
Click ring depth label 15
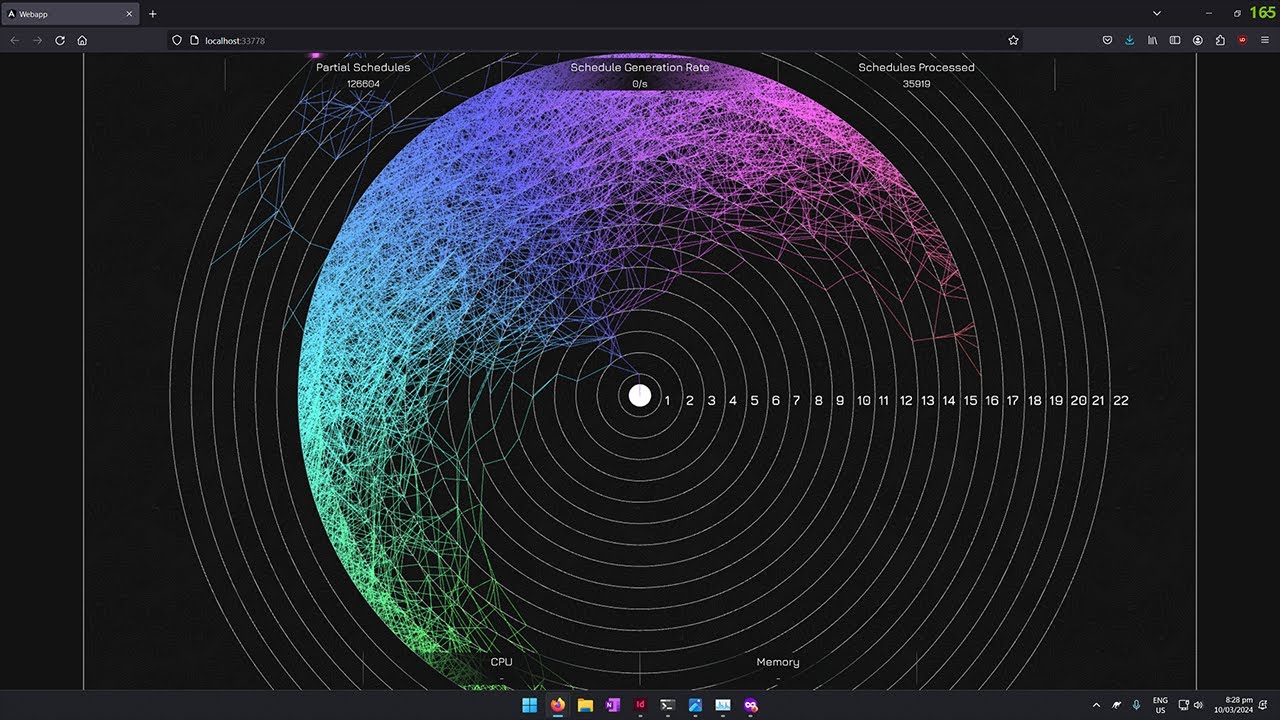[970, 400]
